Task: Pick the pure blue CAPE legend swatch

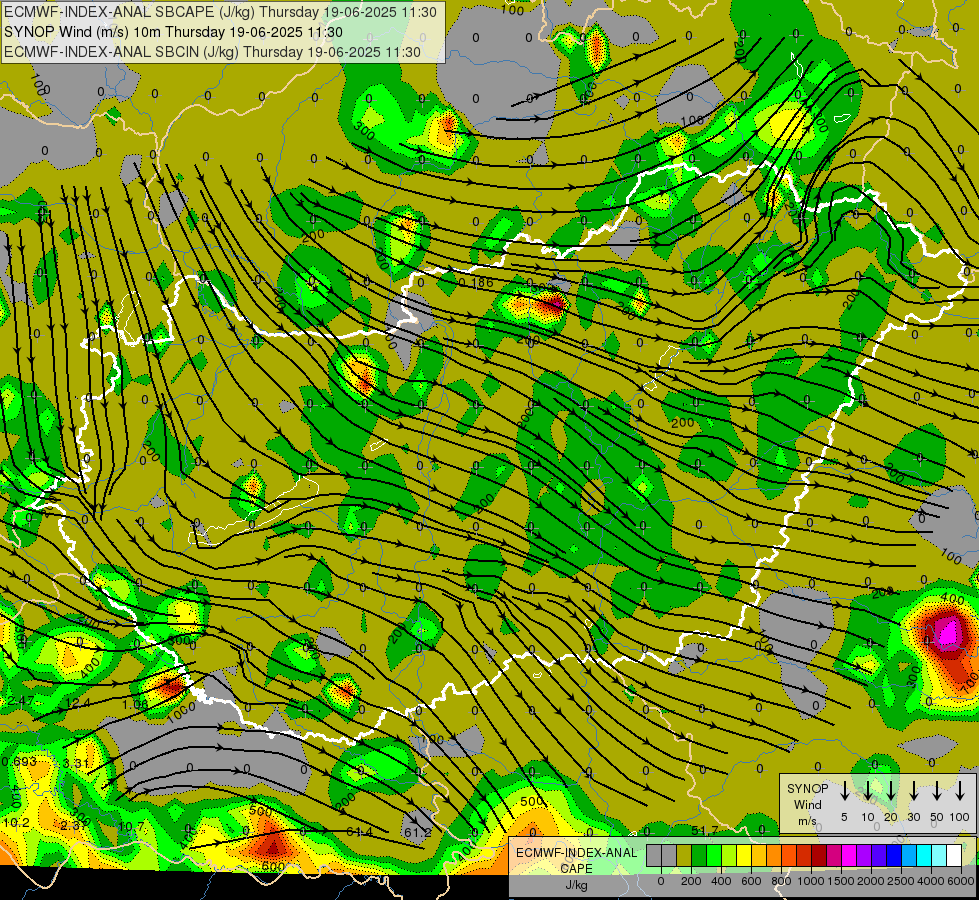Action: click(x=893, y=855)
